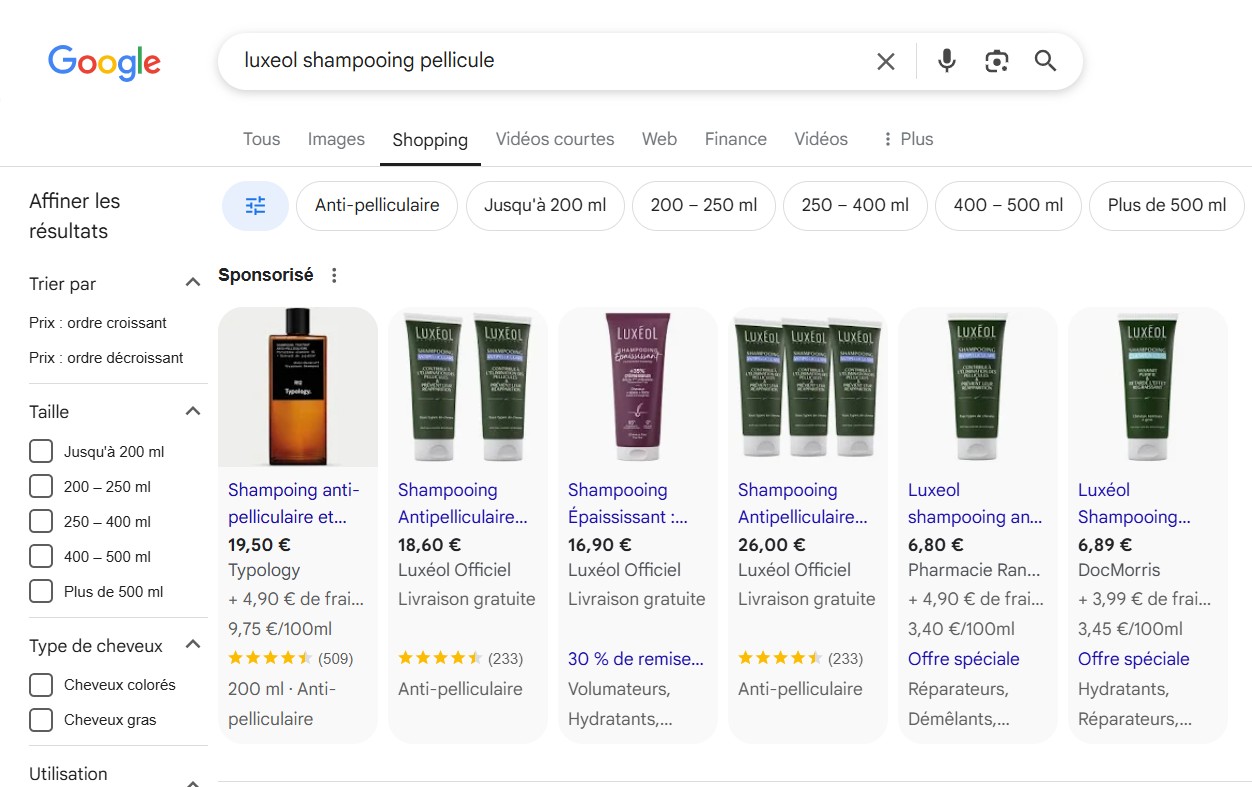
Task: Start voice search with microphone icon
Action: pyautogui.click(x=946, y=61)
